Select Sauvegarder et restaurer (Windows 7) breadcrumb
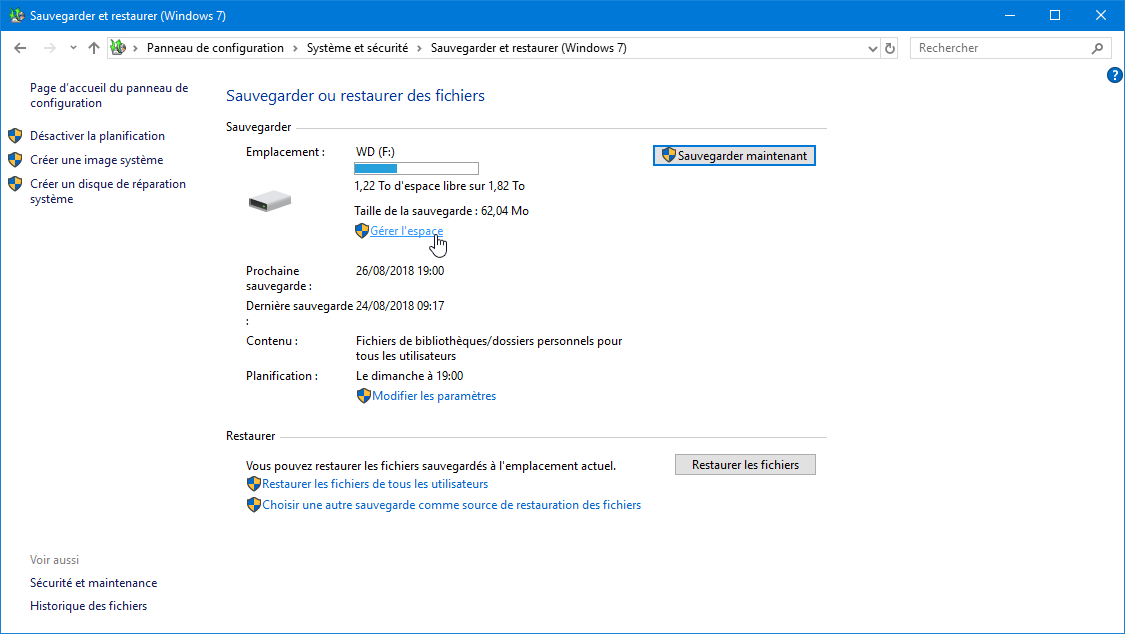The height and width of the screenshot is (634, 1125). [x=529, y=48]
